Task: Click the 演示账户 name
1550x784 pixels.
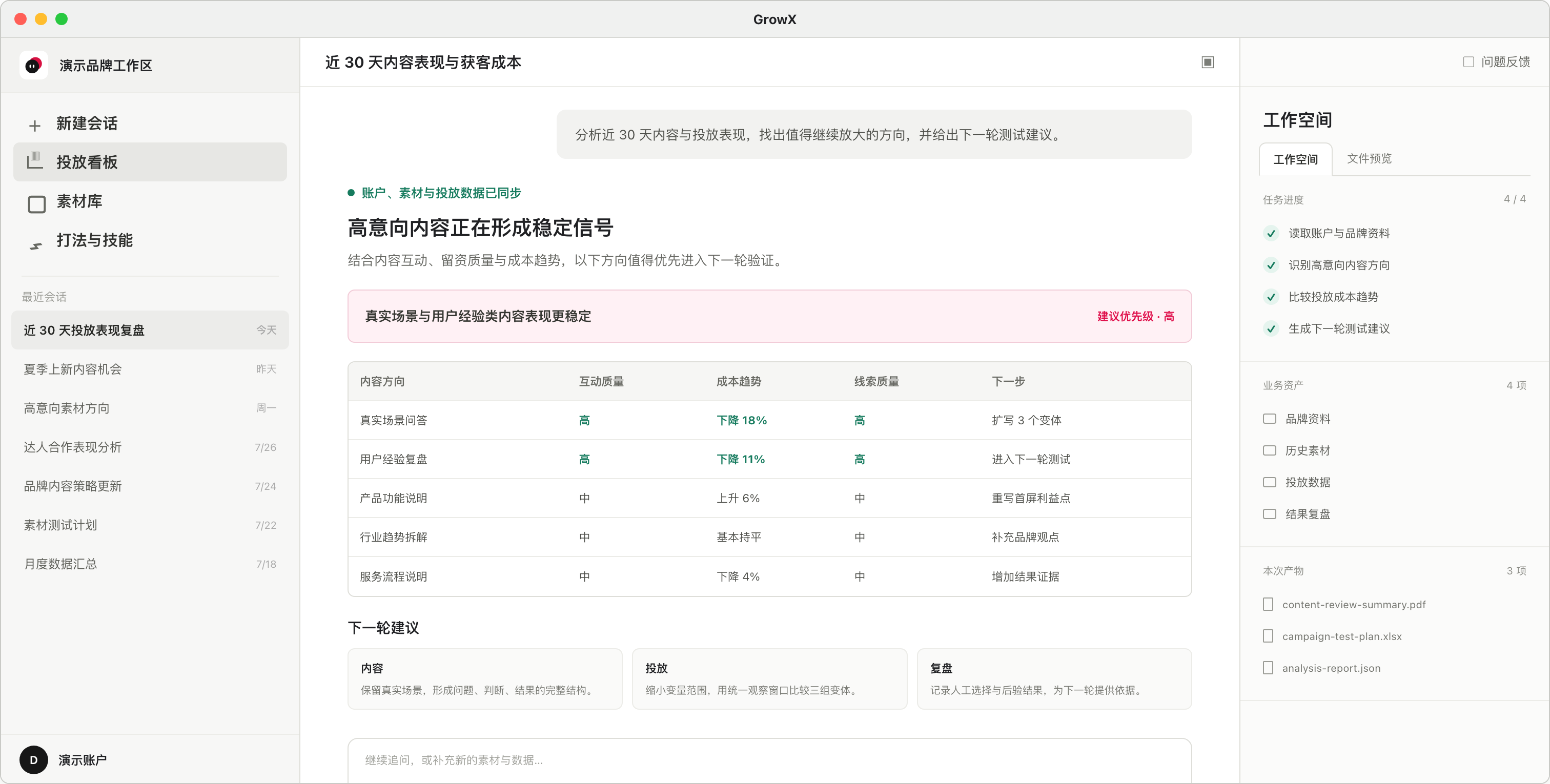Action: click(83, 759)
